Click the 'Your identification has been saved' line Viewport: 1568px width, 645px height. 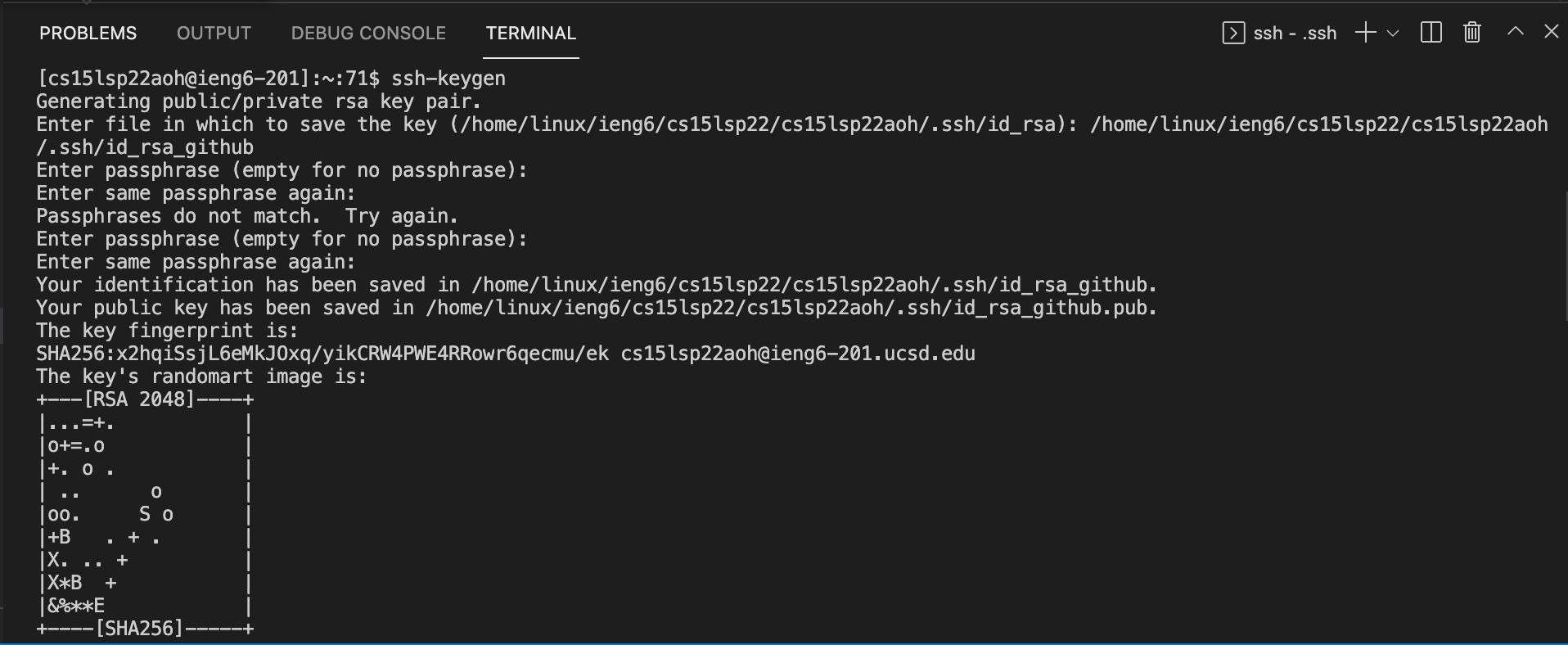[x=596, y=285]
